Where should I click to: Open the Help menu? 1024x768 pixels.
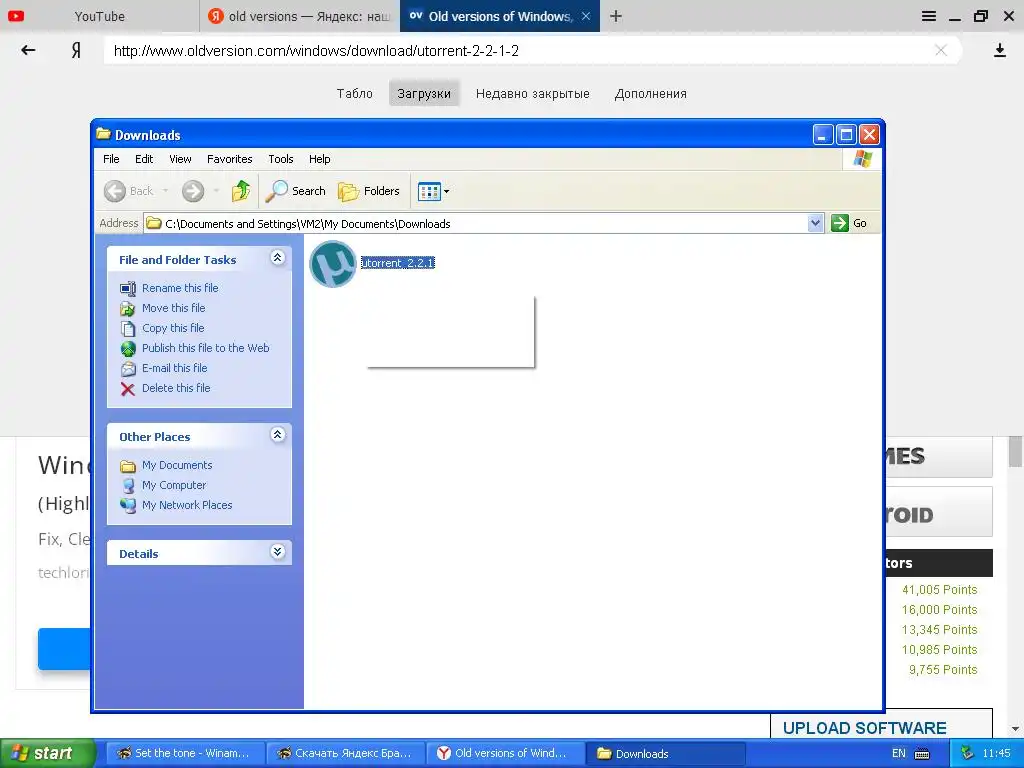(x=319, y=159)
